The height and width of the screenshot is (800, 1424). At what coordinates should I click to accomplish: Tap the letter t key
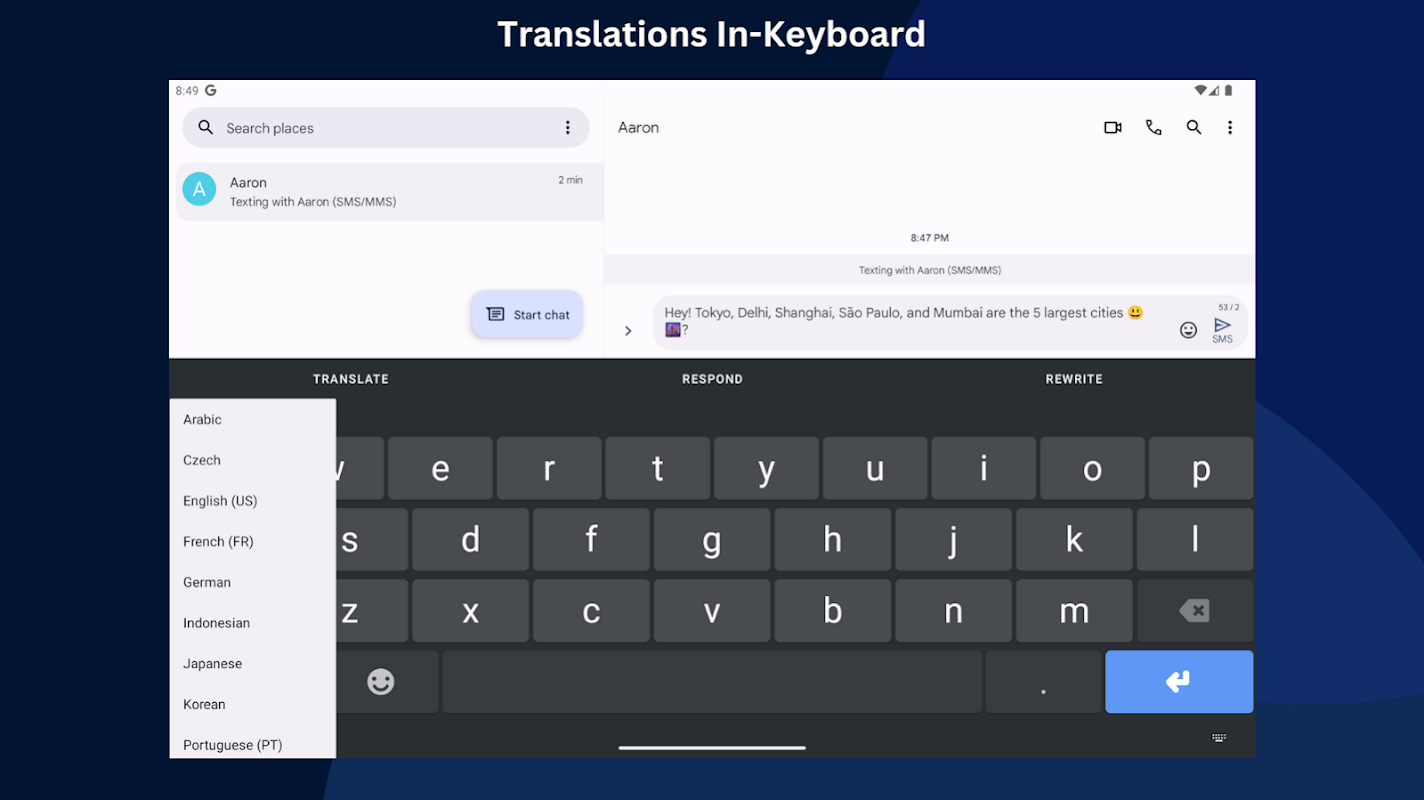tap(658, 468)
